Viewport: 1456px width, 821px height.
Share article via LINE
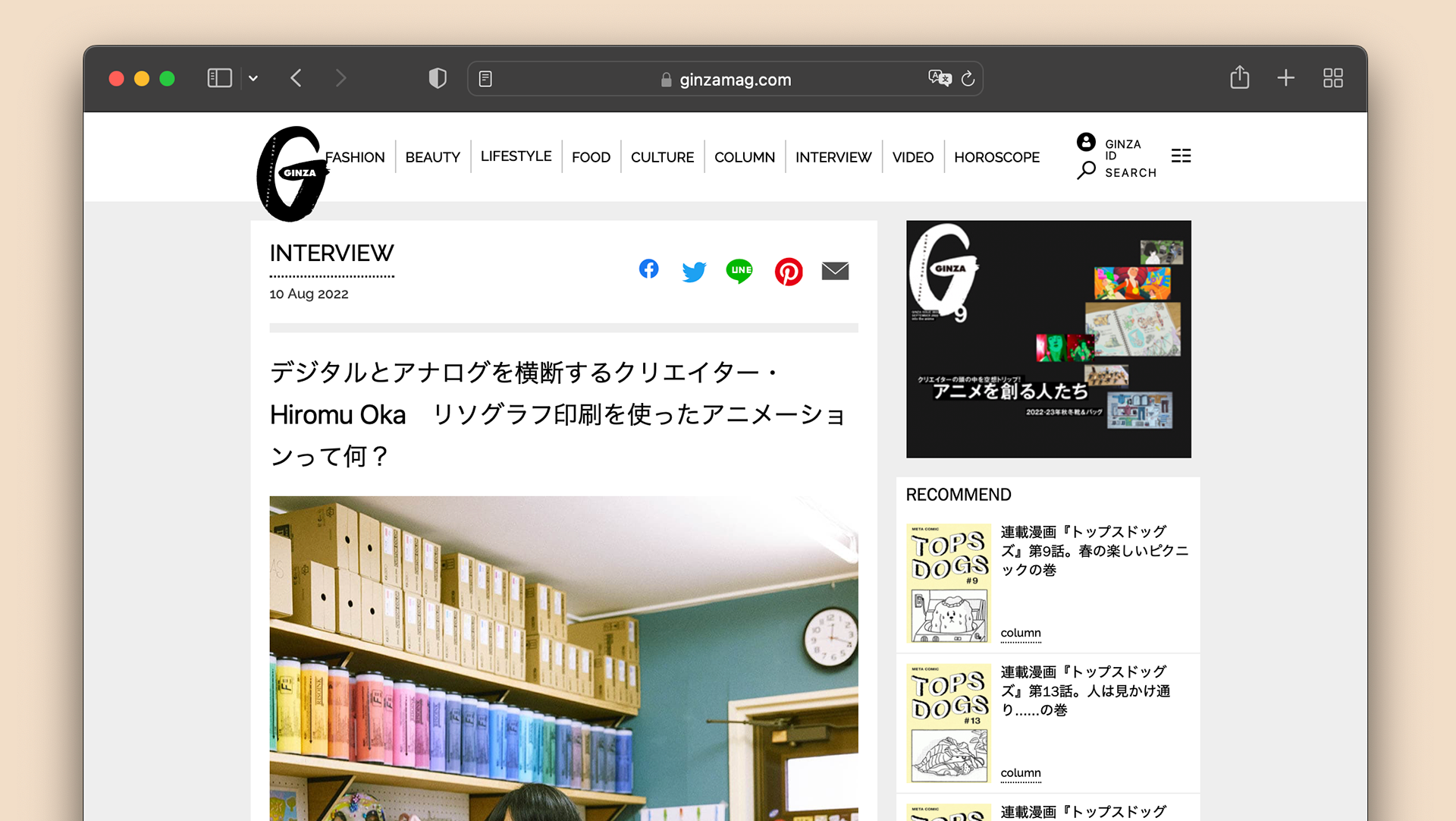739,271
